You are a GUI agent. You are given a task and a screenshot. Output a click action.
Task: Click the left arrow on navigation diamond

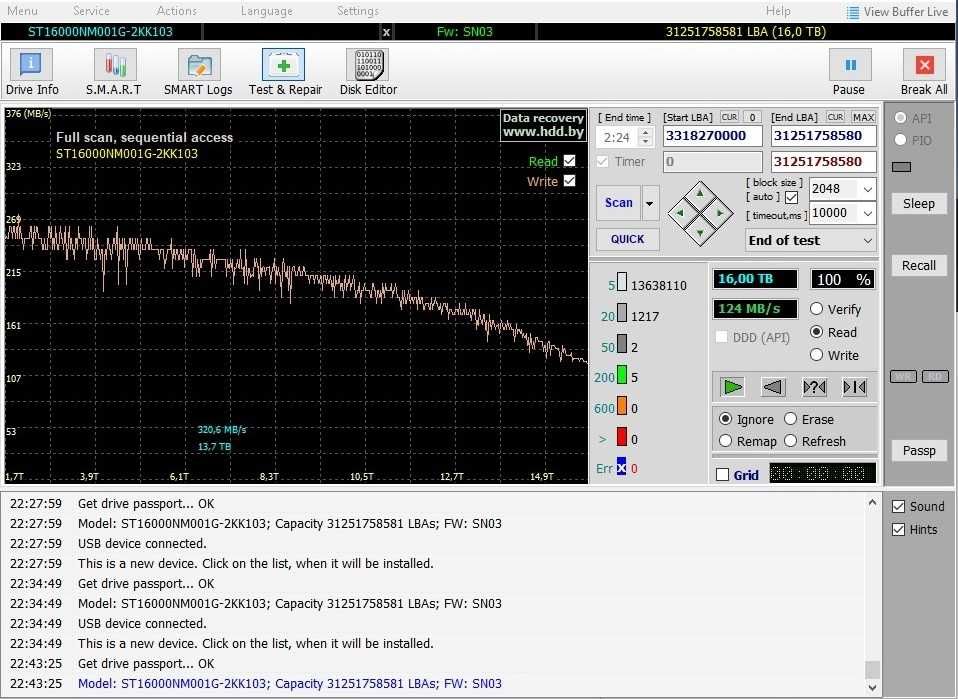pyautogui.click(x=680, y=213)
